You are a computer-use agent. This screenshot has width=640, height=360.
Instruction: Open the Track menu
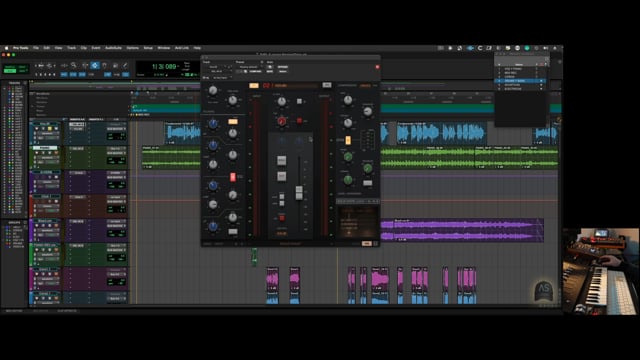coord(71,48)
